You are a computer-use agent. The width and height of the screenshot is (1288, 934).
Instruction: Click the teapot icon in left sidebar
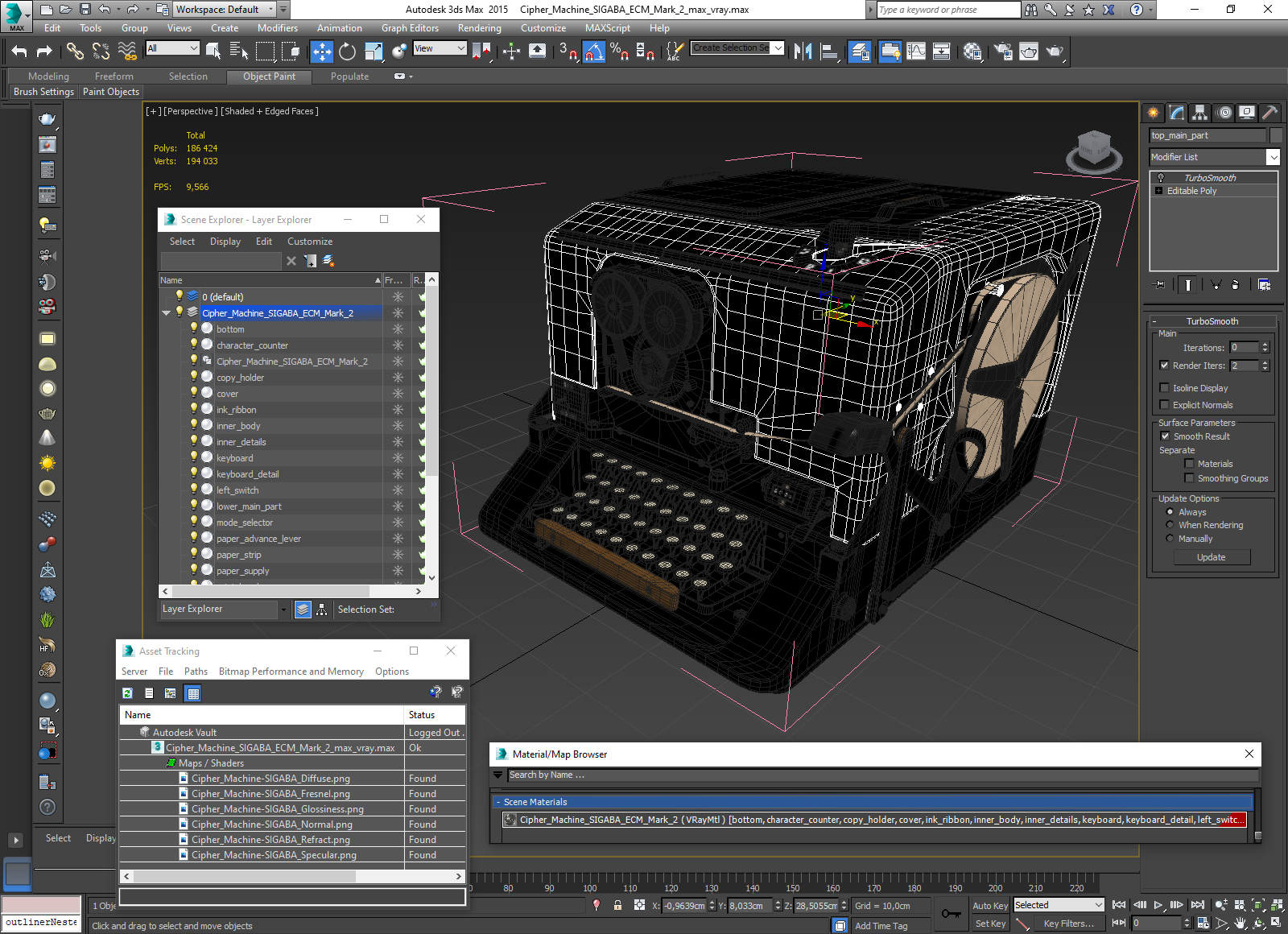pyautogui.click(x=47, y=119)
